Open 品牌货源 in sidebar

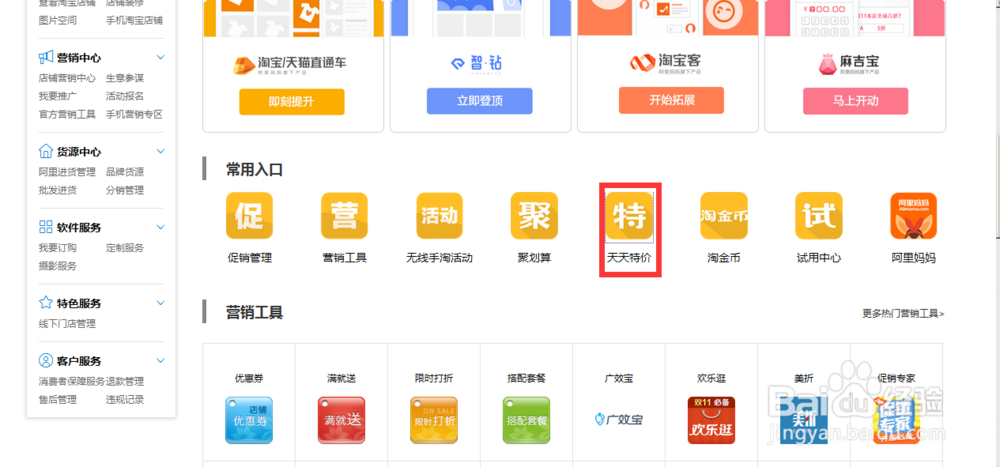[125, 172]
